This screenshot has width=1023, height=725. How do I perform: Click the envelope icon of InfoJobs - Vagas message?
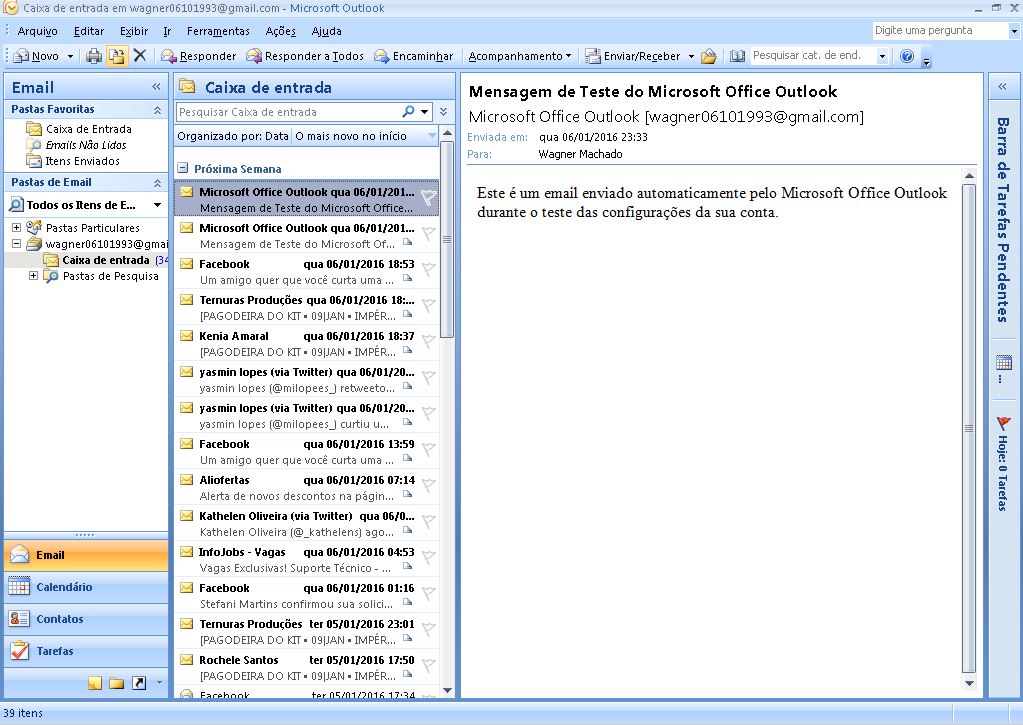[x=187, y=551]
